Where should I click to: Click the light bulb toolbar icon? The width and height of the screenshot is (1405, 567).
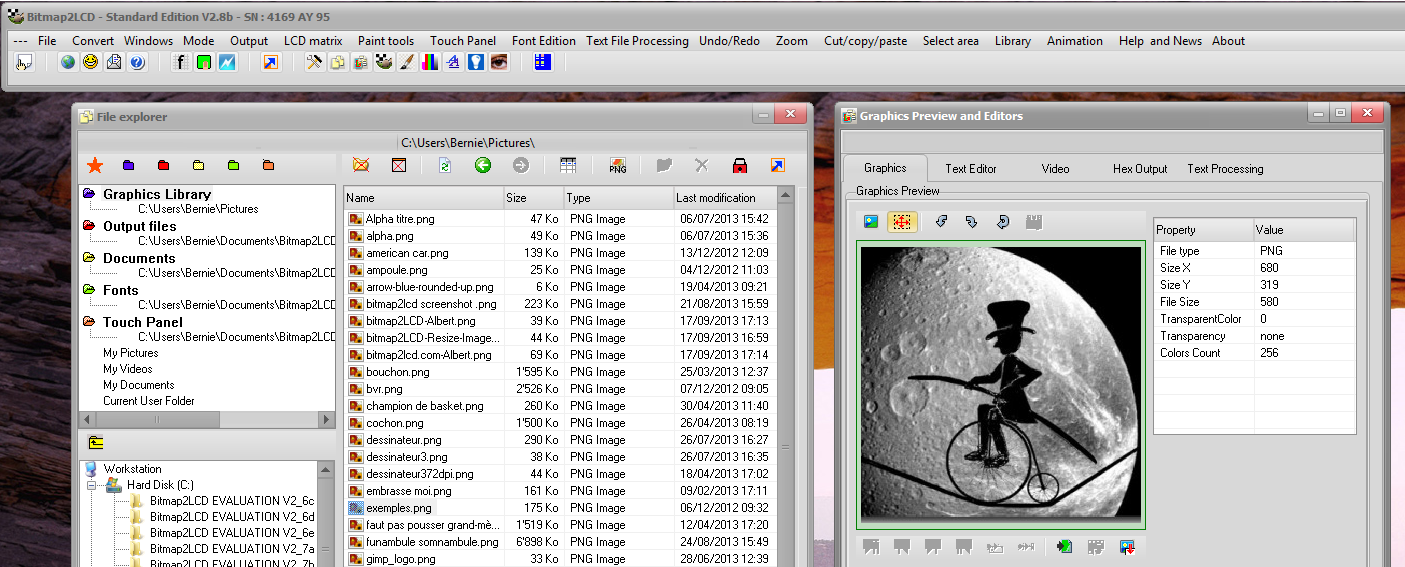(476, 63)
